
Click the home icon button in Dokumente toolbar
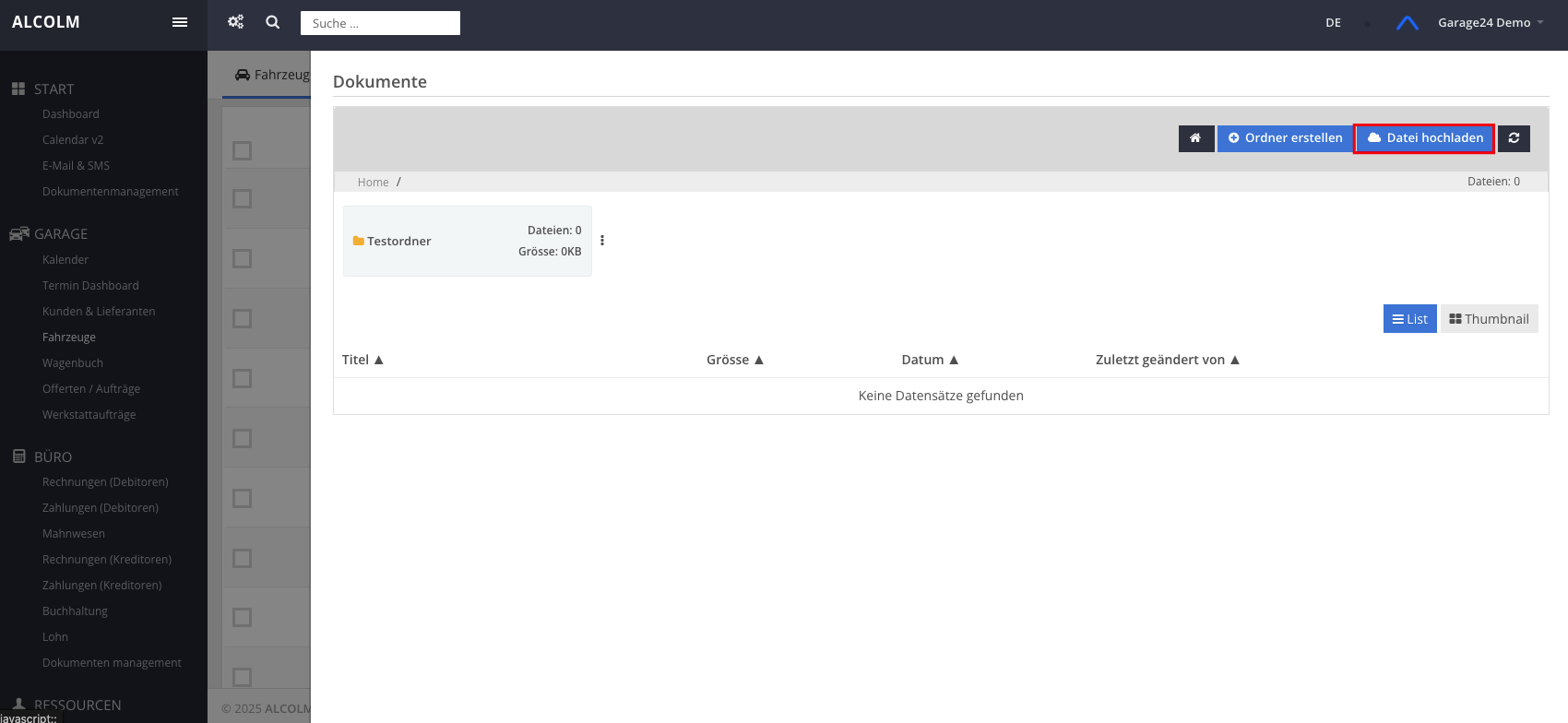1195,138
